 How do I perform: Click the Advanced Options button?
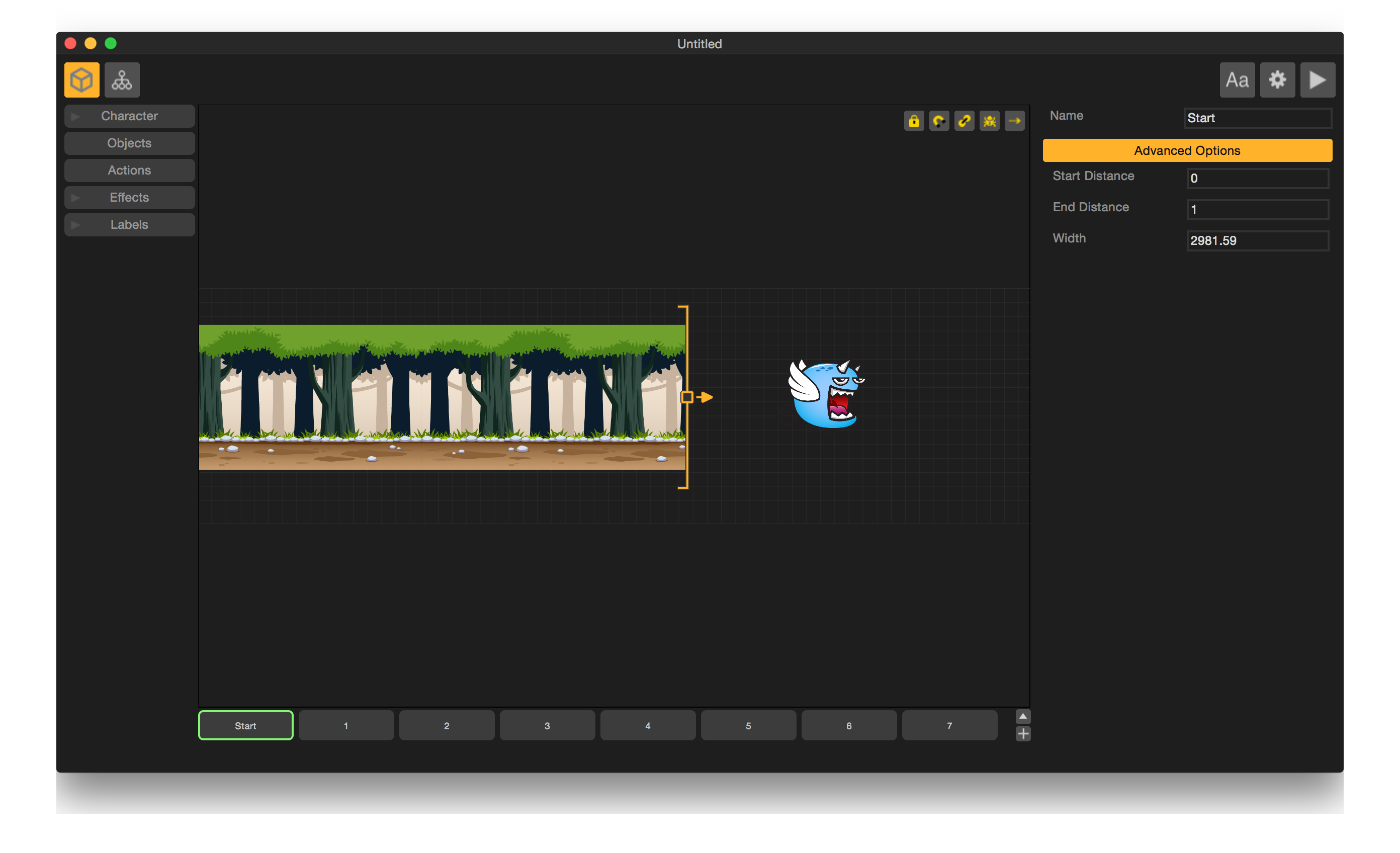point(1187,150)
